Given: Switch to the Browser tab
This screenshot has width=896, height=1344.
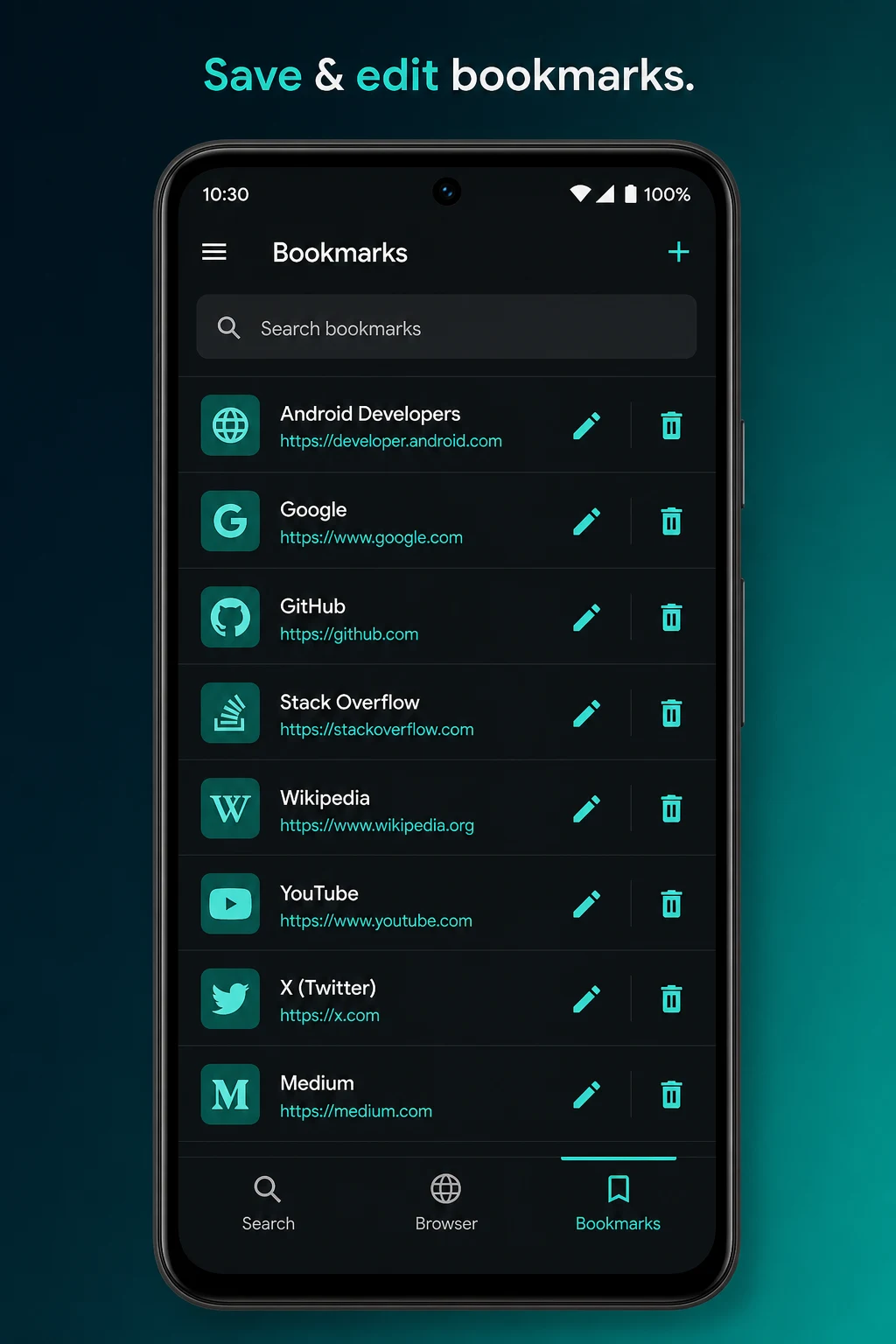Looking at the screenshot, I should [x=446, y=1203].
